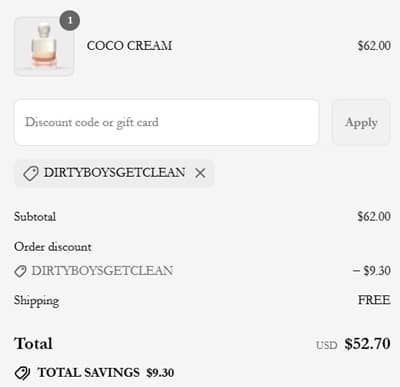400x387 pixels.
Task: Click the DIRTYBOYSGETCLEAN discount chip label
Action: (114, 173)
